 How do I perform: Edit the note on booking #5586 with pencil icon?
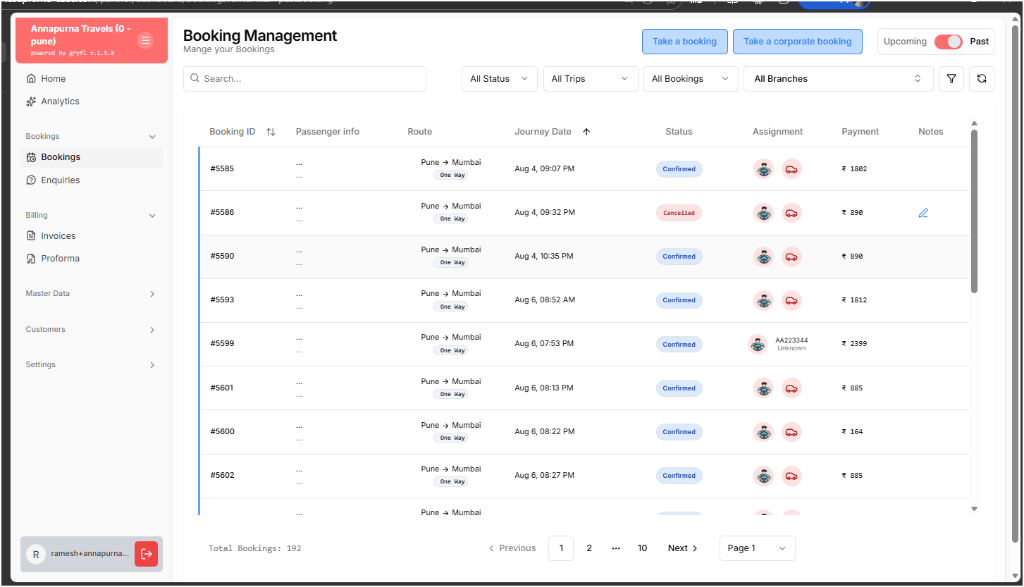[923, 212]
